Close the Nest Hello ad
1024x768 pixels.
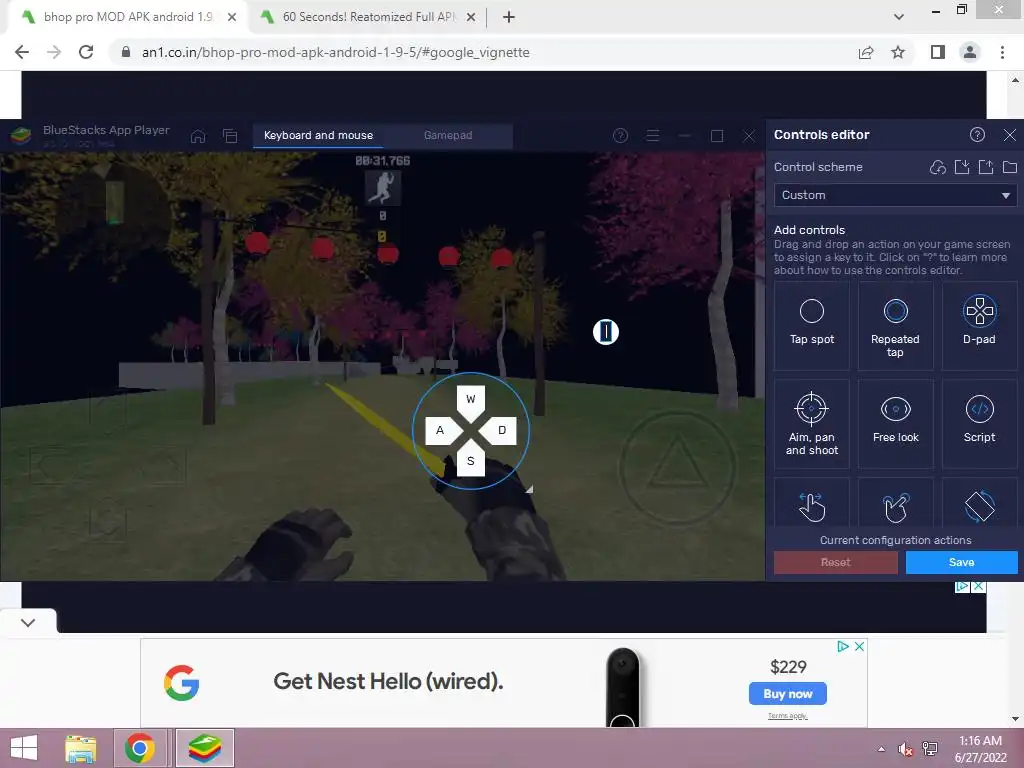pyautogui.click(x=859, y=646)
